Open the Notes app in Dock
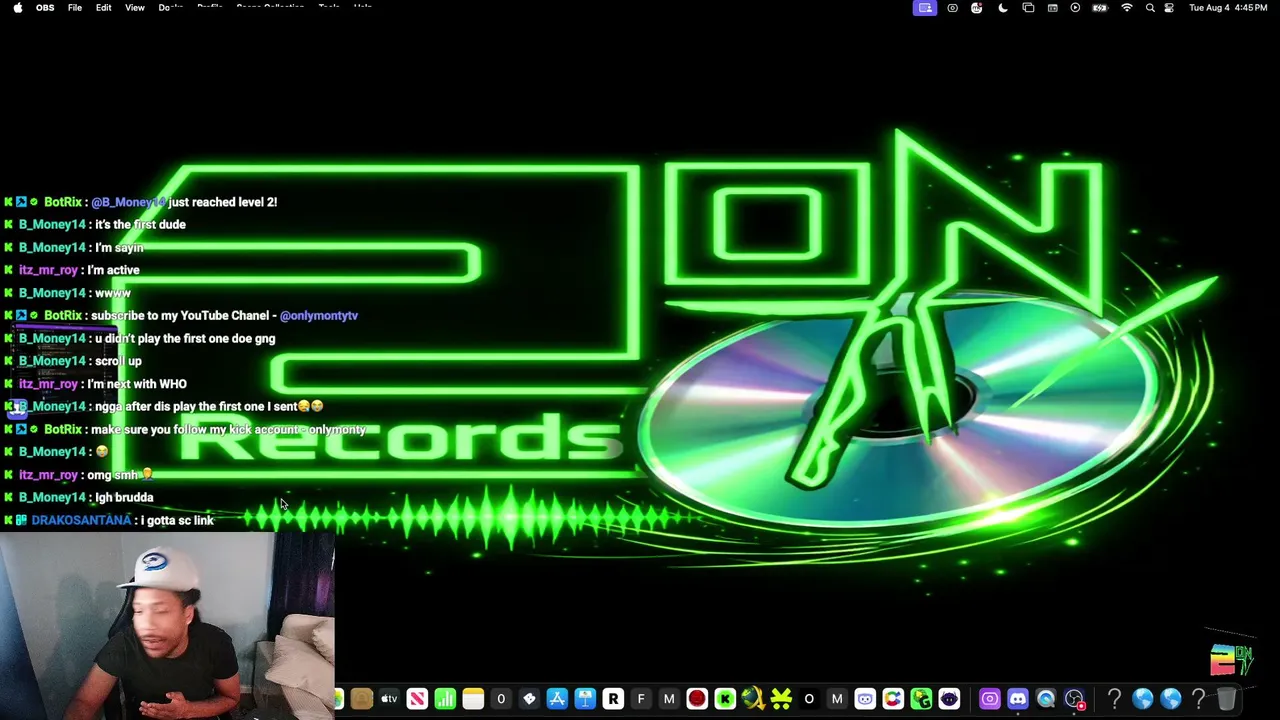This screenshot has width=1280, height=720. coord(473,698)
